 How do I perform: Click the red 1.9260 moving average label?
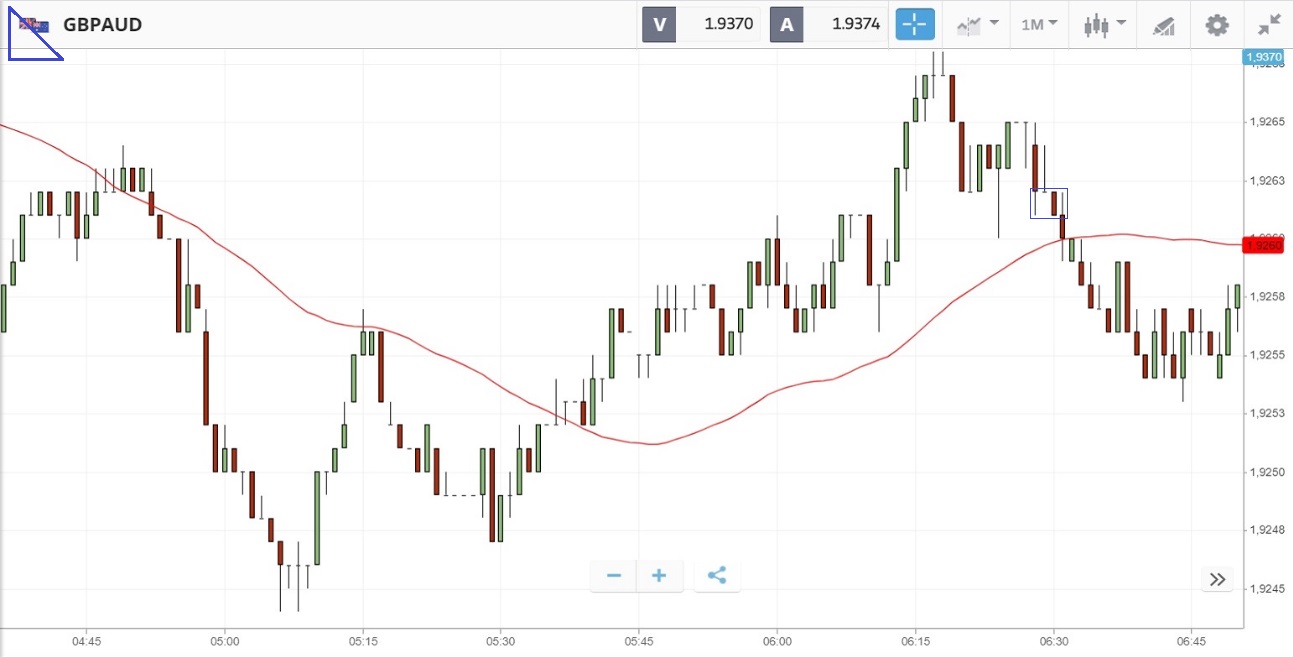[x=1265, y=245]
